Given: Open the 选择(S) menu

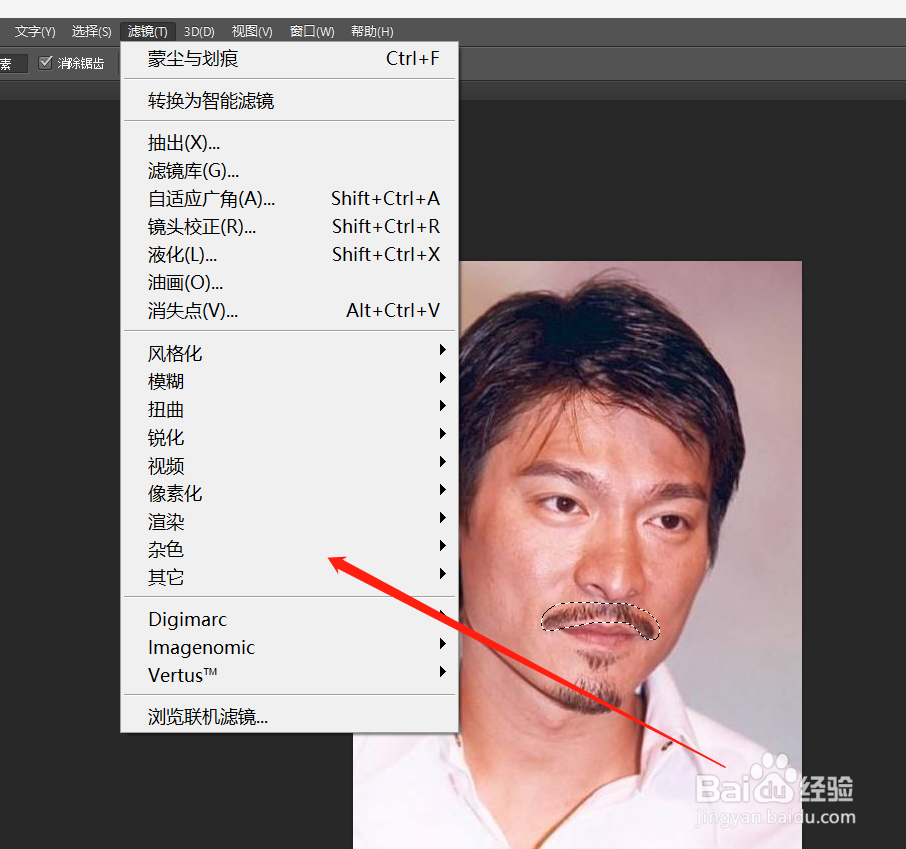Looking at the screenshot, I should [x=91, y=31].
